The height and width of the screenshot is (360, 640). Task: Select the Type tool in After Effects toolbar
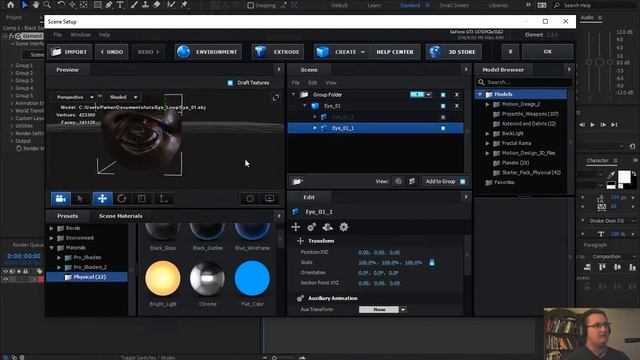(x=120, y=5)
